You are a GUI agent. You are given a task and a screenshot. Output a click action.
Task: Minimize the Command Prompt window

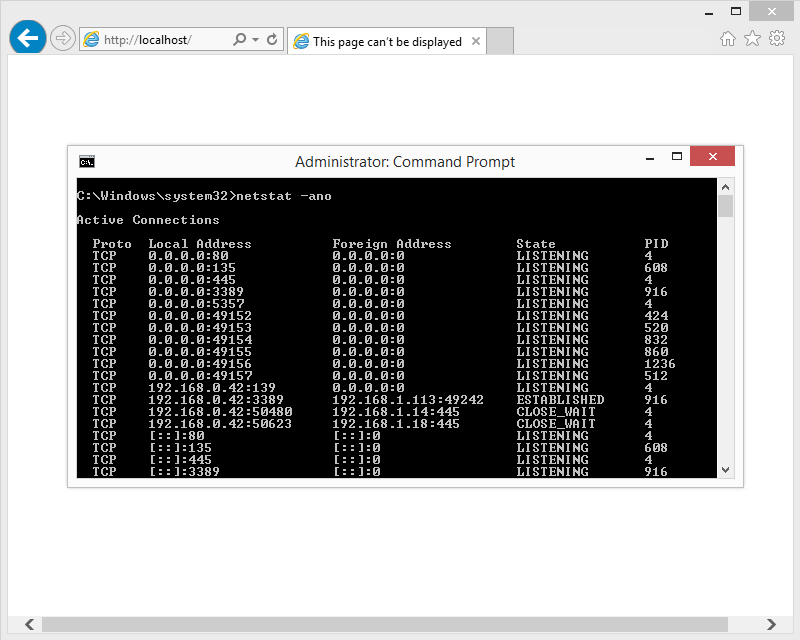[x=649, y=158]
